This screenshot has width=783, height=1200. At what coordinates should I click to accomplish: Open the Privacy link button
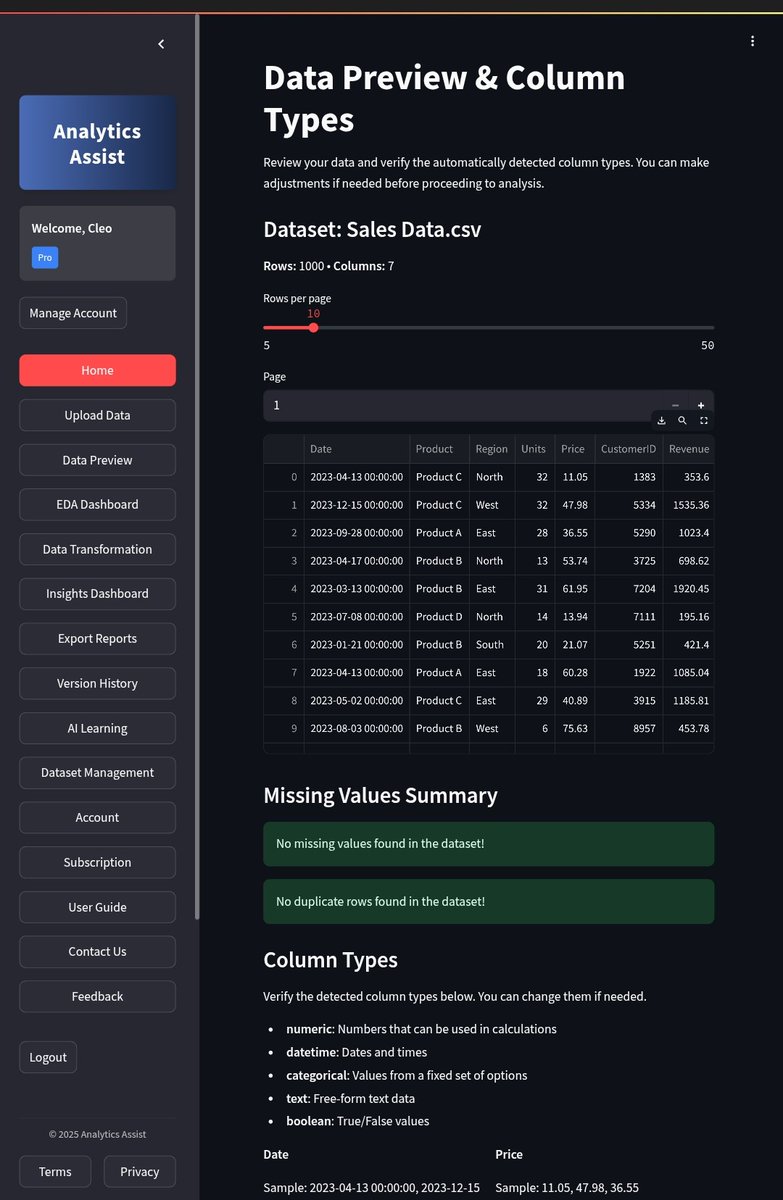tap(139, 1172)
